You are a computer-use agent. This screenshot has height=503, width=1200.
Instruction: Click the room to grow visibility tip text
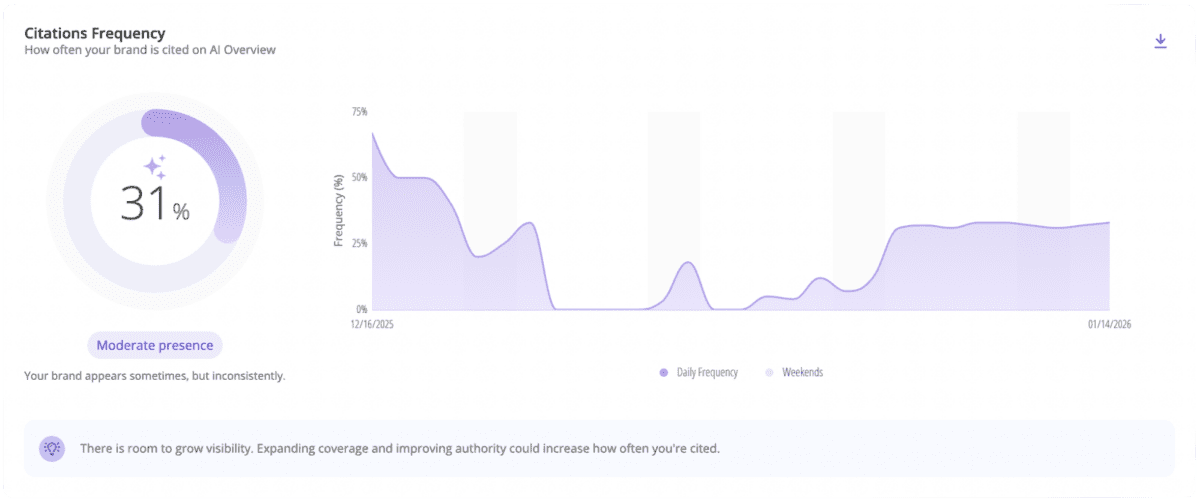click(400, 448)
